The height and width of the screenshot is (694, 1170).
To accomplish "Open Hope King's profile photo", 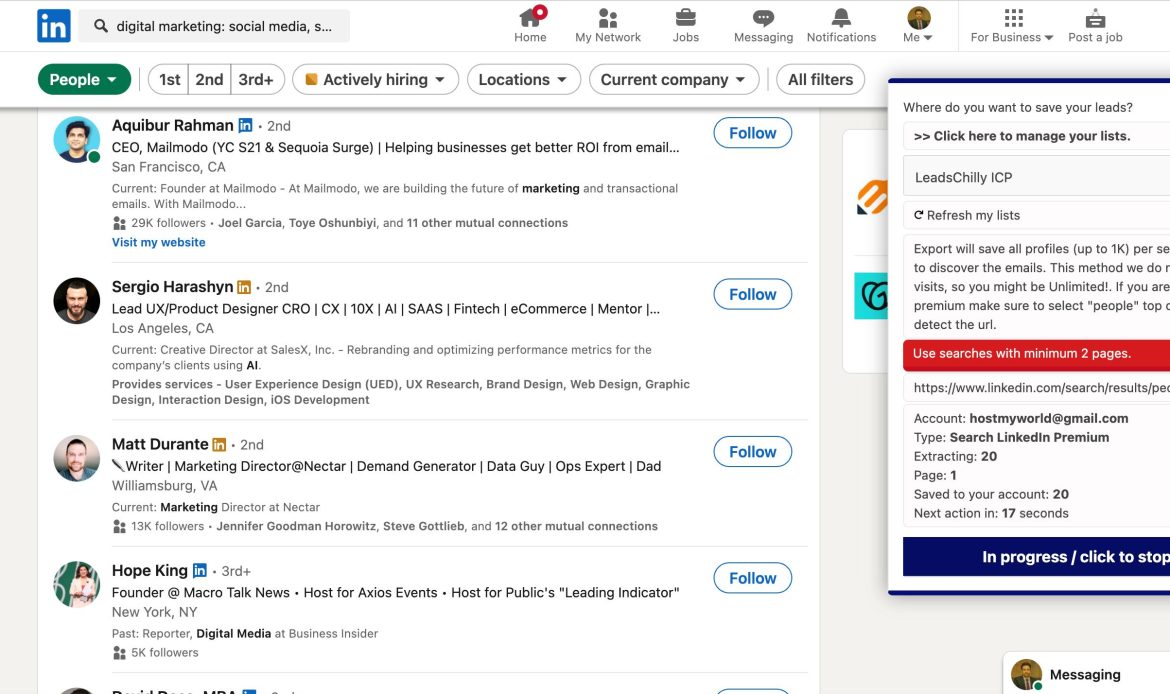I will pos(77,584).
